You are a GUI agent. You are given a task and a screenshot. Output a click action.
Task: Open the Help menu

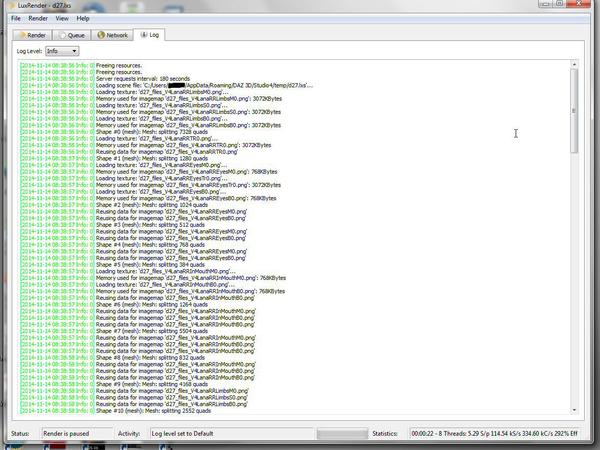83,18
